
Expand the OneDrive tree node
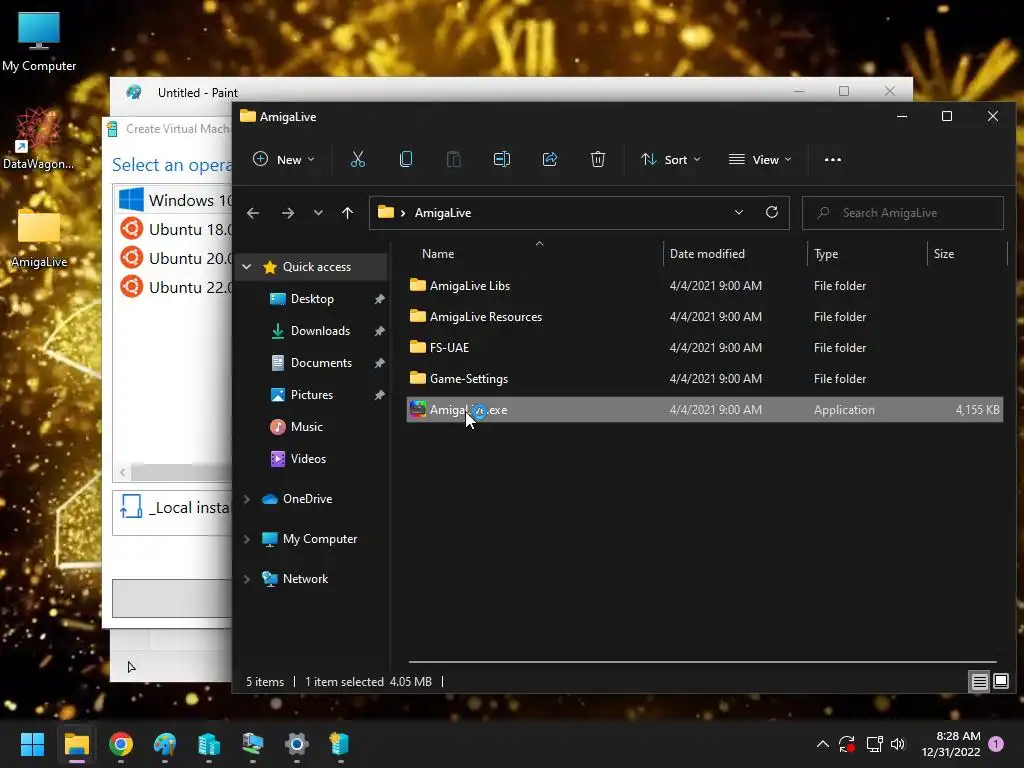coord(247,499)
